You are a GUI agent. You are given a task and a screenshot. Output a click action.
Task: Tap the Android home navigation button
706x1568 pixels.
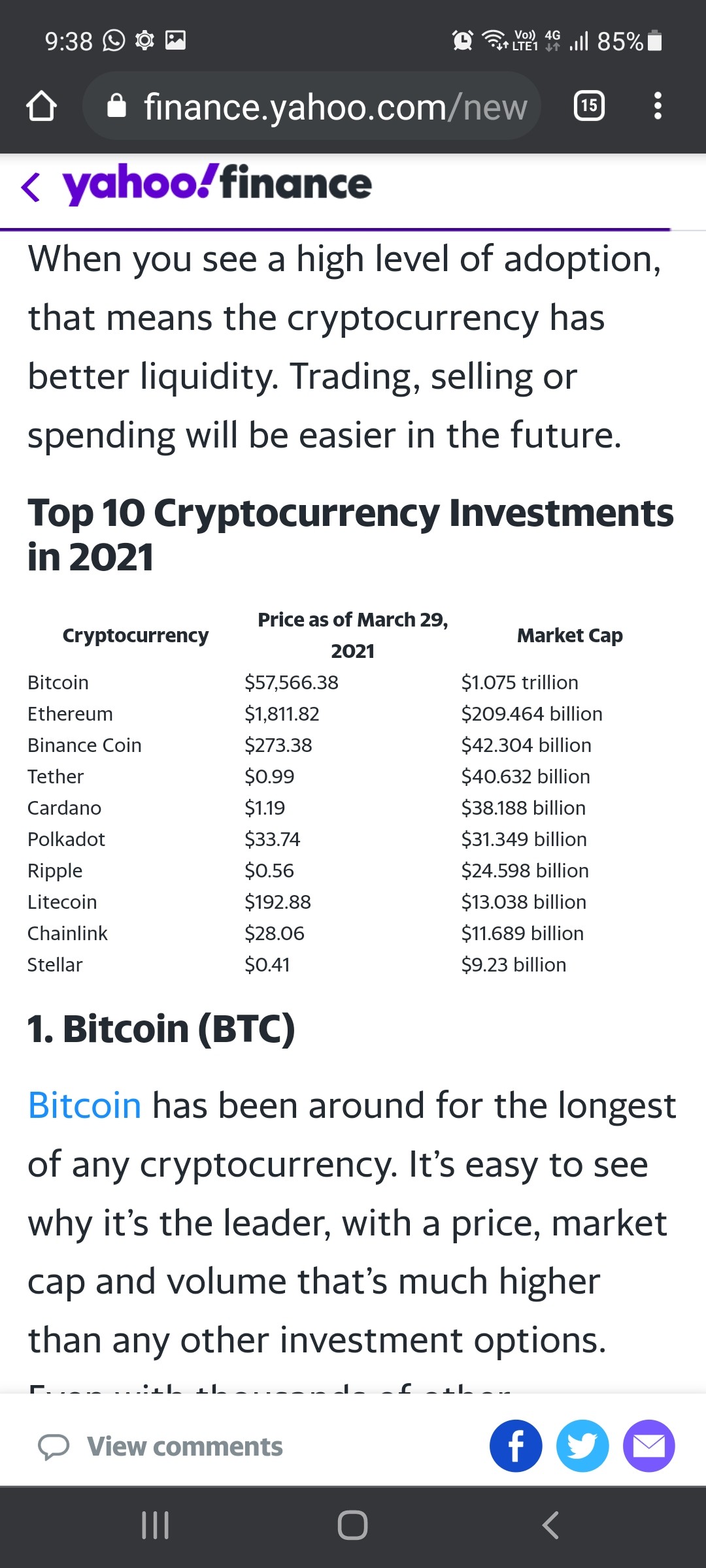(x=352, y=1526)
